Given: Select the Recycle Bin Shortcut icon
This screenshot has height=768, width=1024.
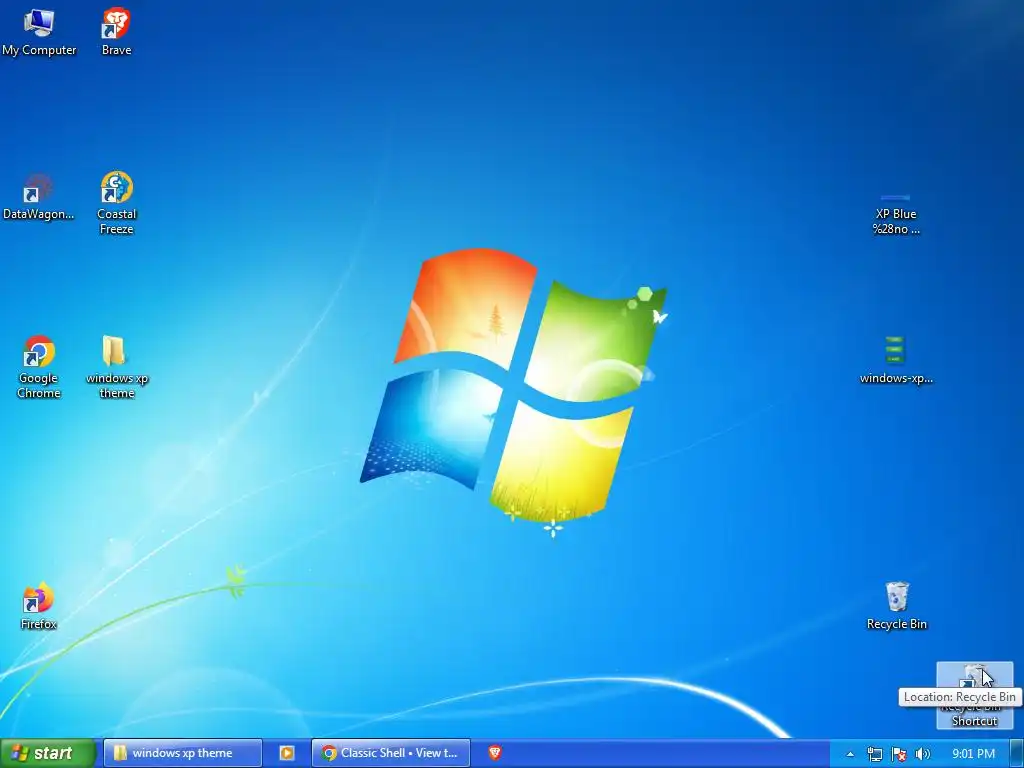Looking at the screenshot, I should [974, 696].
